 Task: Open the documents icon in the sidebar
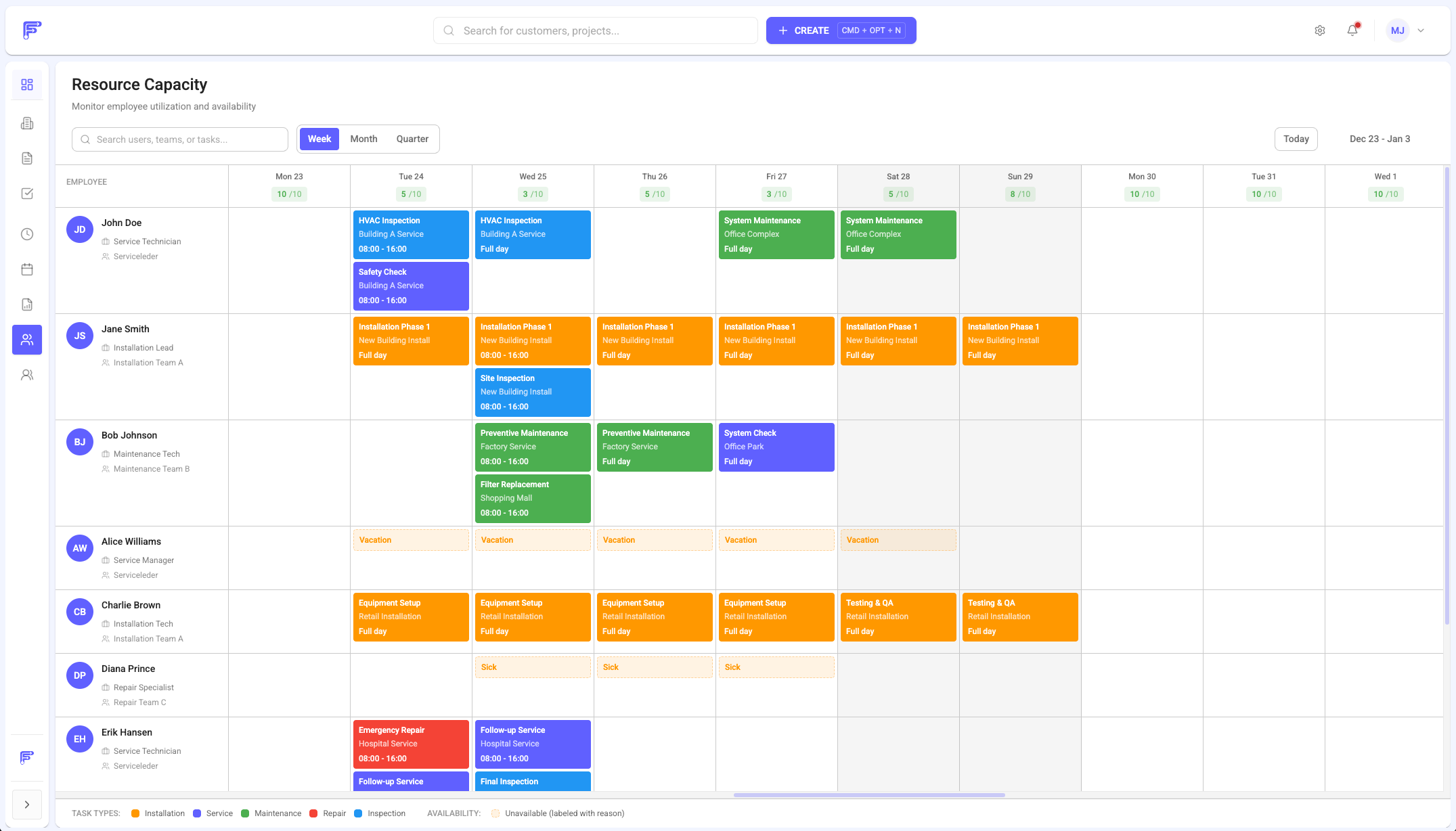[x=27, y=158]
